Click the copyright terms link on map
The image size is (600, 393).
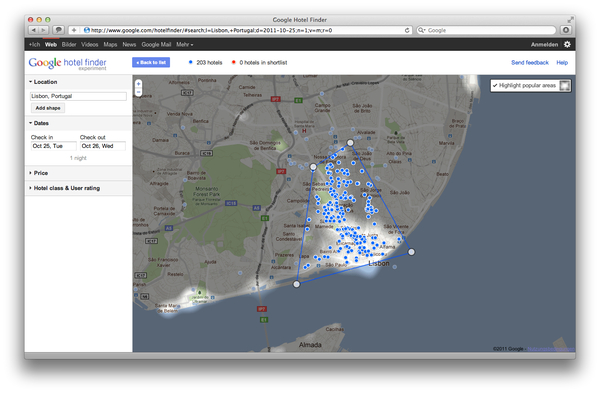pyautogui.click(x=550, y=349)
